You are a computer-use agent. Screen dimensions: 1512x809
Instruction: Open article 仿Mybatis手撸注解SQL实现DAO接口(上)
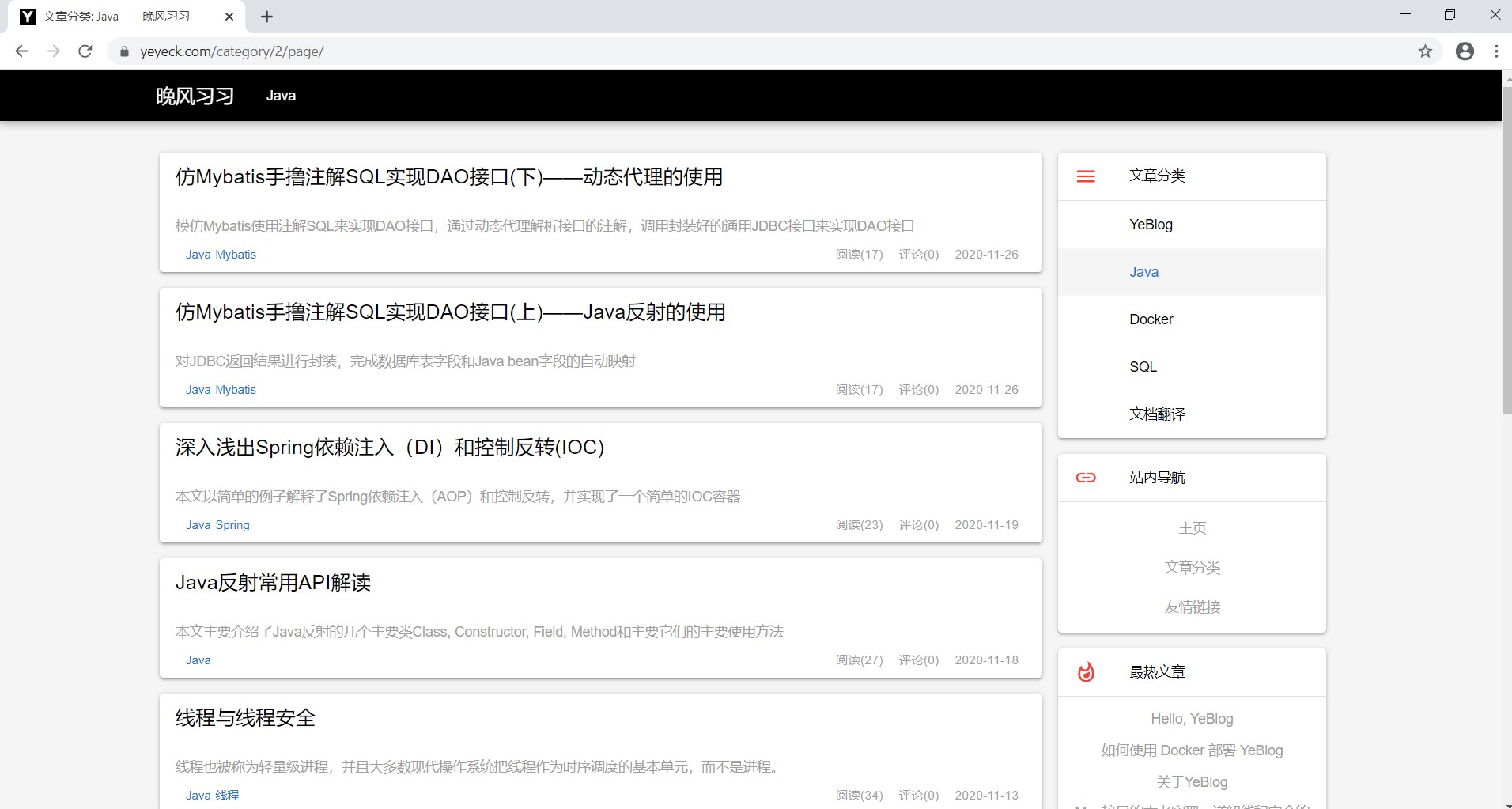(451, 312)
